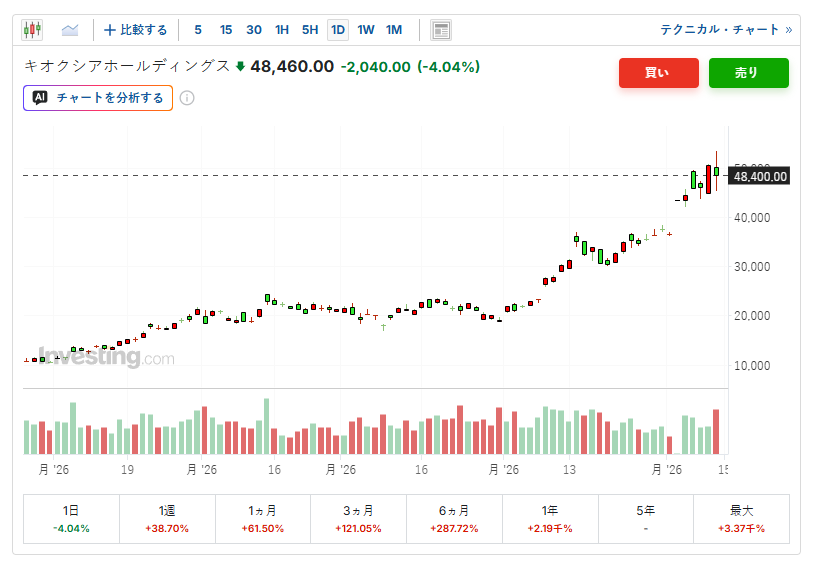Click the 10,000 y-axis label
Screen dimensions: 813x568
pos(752,365)
